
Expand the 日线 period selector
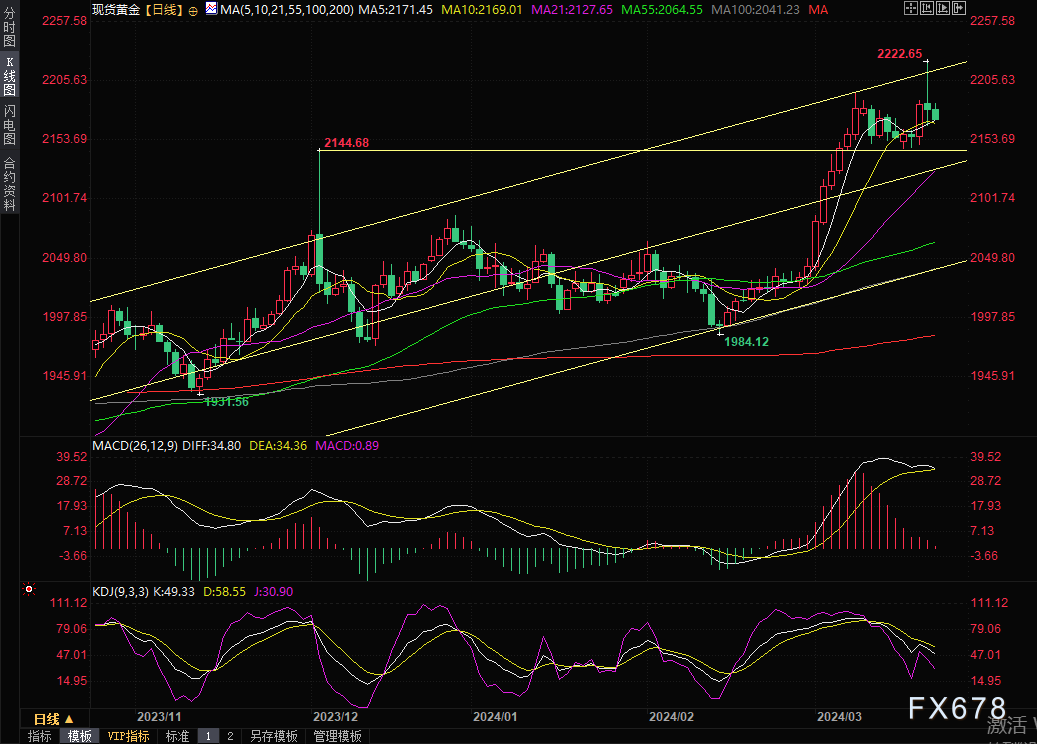[54, 718]
